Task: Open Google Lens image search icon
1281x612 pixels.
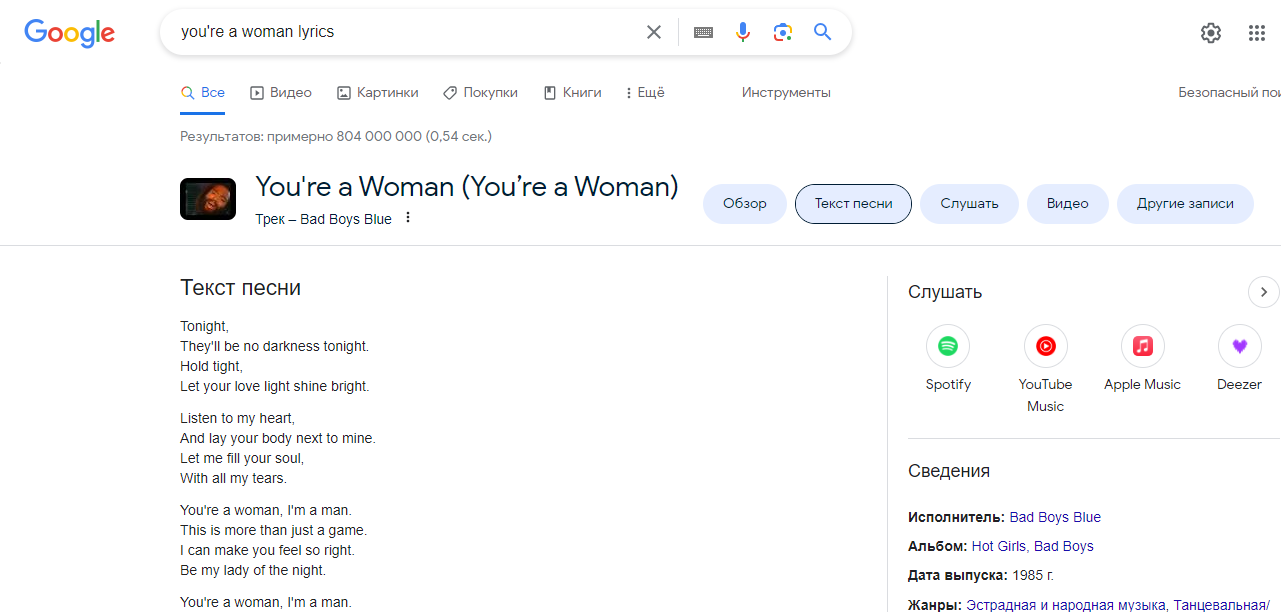Action: tap(783, 32)
